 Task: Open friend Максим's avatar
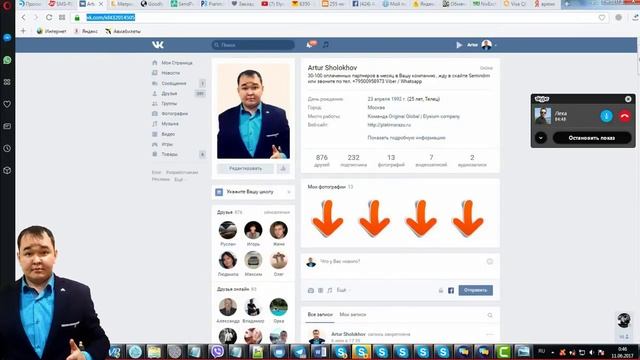[x=253, y=260]
